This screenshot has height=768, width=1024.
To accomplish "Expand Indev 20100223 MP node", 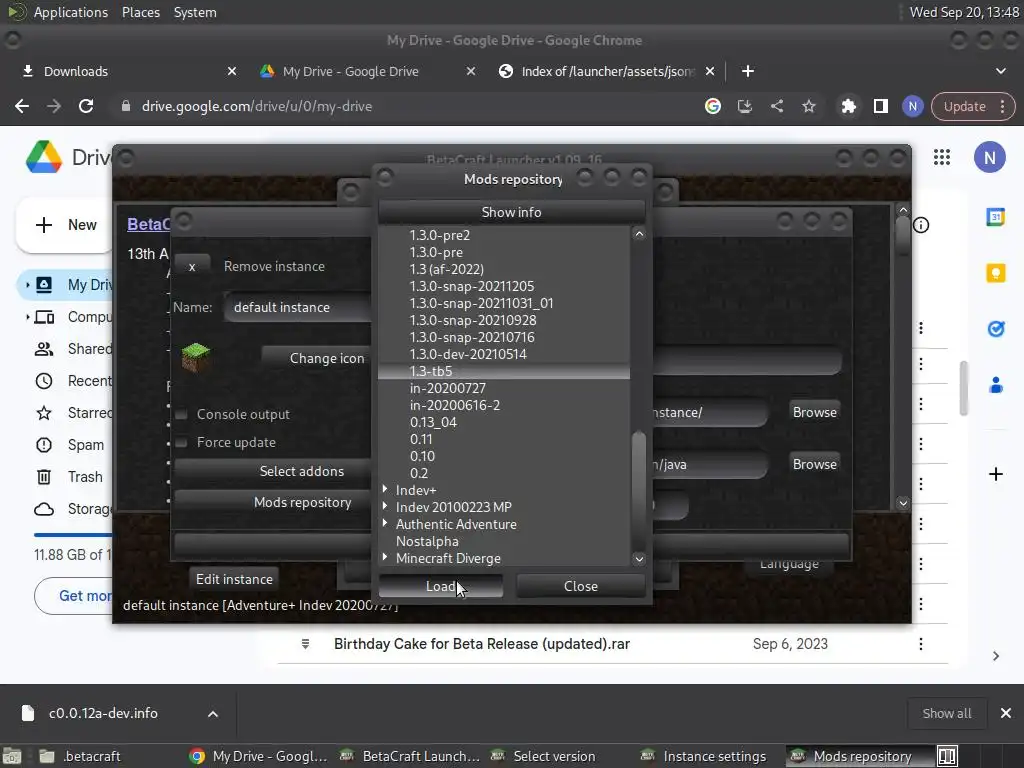I will click(x=385, y=506).
